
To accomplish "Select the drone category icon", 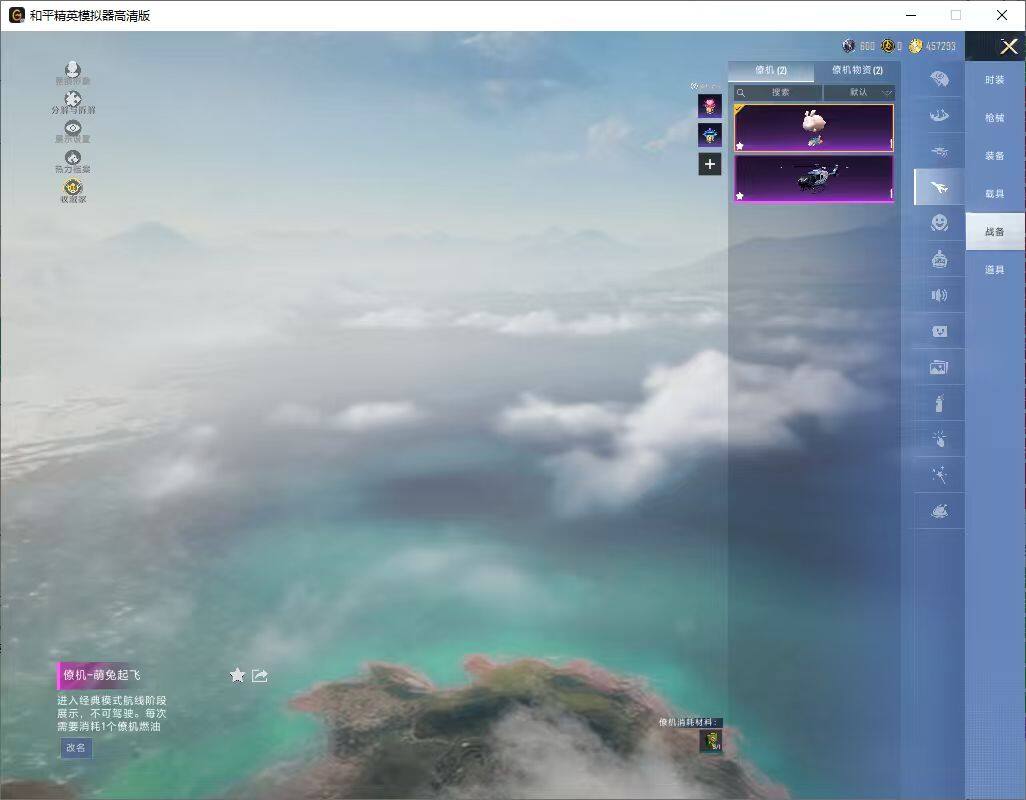I will point(940,152).
